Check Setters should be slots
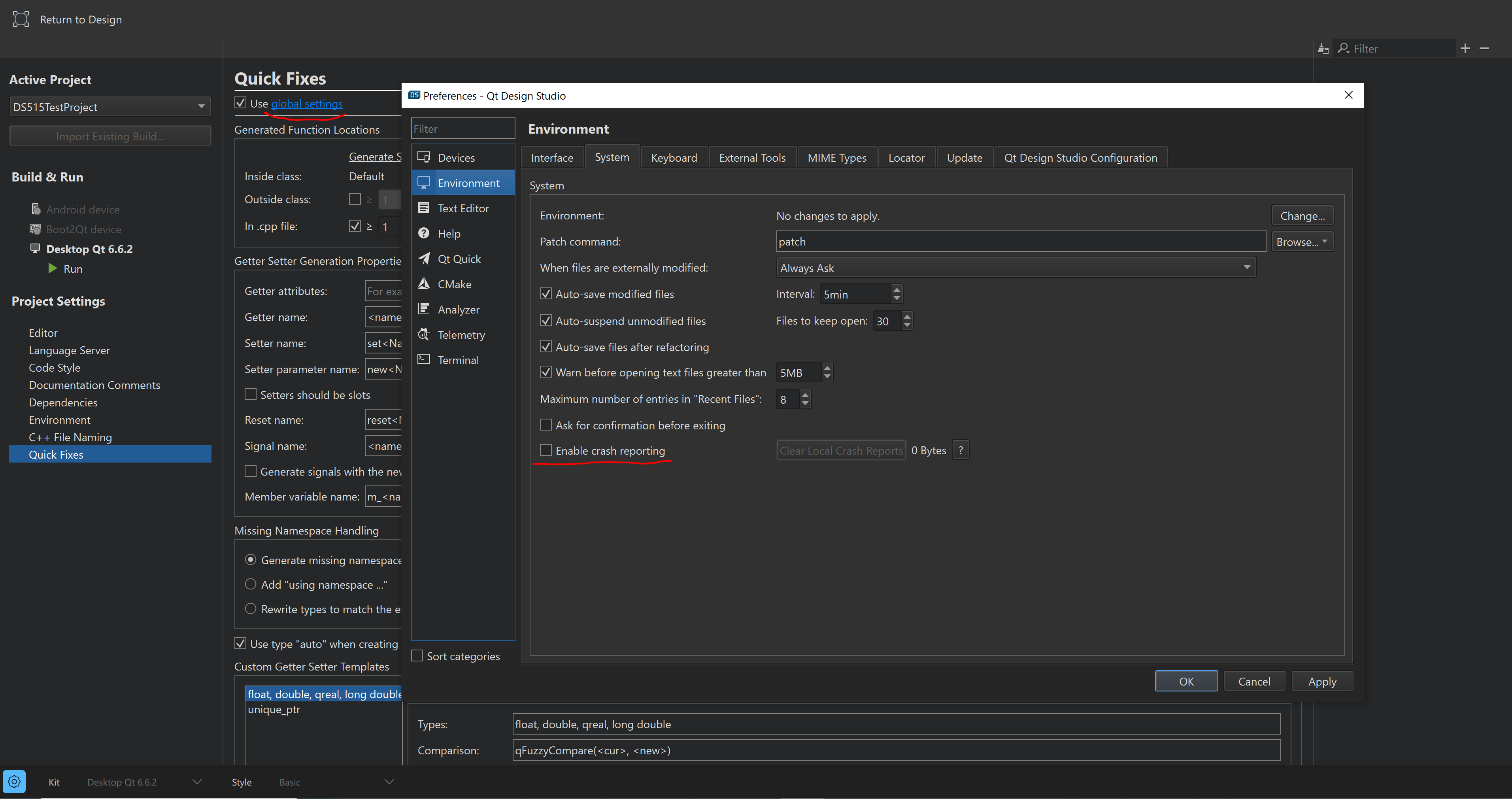The image size is (1512, 799). tap(251, 394)
